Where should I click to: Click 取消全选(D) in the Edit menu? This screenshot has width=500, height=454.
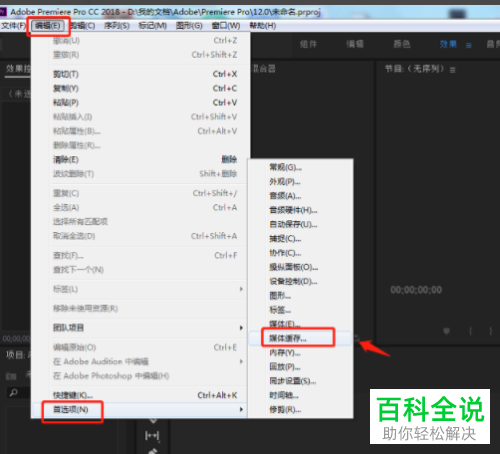140,236
